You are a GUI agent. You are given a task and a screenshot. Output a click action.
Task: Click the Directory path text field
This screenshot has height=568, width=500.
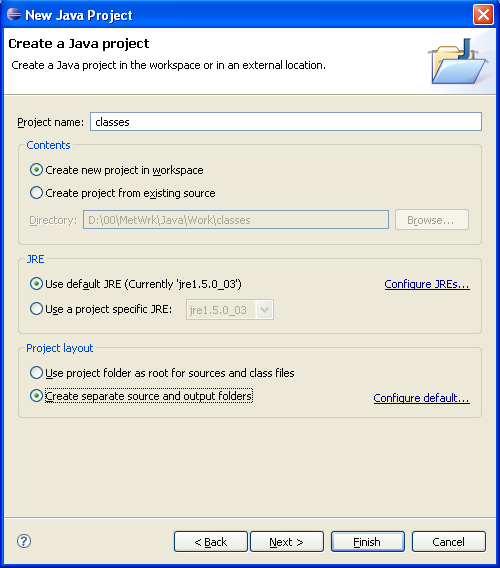pos(236,220)
